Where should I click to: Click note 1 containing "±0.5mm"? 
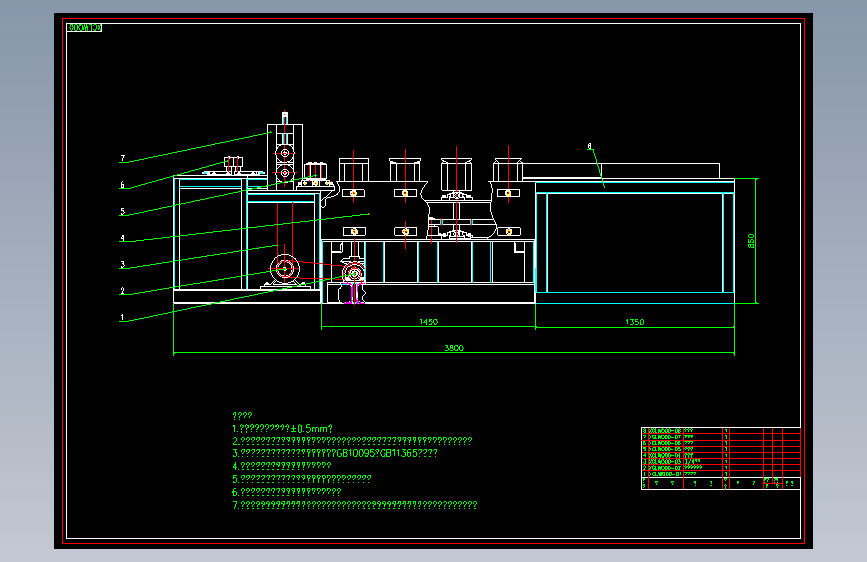(283, 429)
